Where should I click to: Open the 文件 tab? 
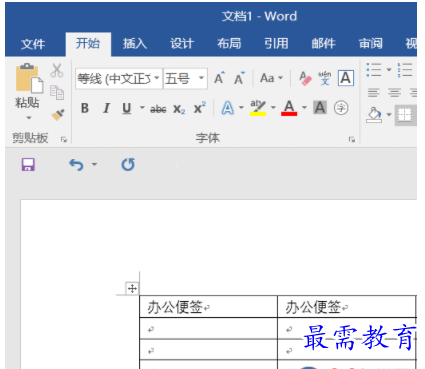click(x=33, y=44)
